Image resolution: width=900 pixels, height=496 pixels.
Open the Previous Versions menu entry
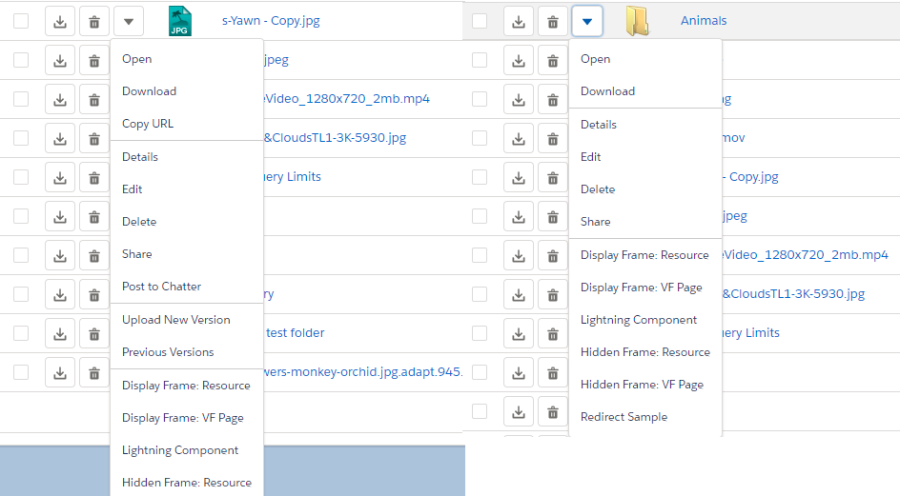tap(167, 352)
